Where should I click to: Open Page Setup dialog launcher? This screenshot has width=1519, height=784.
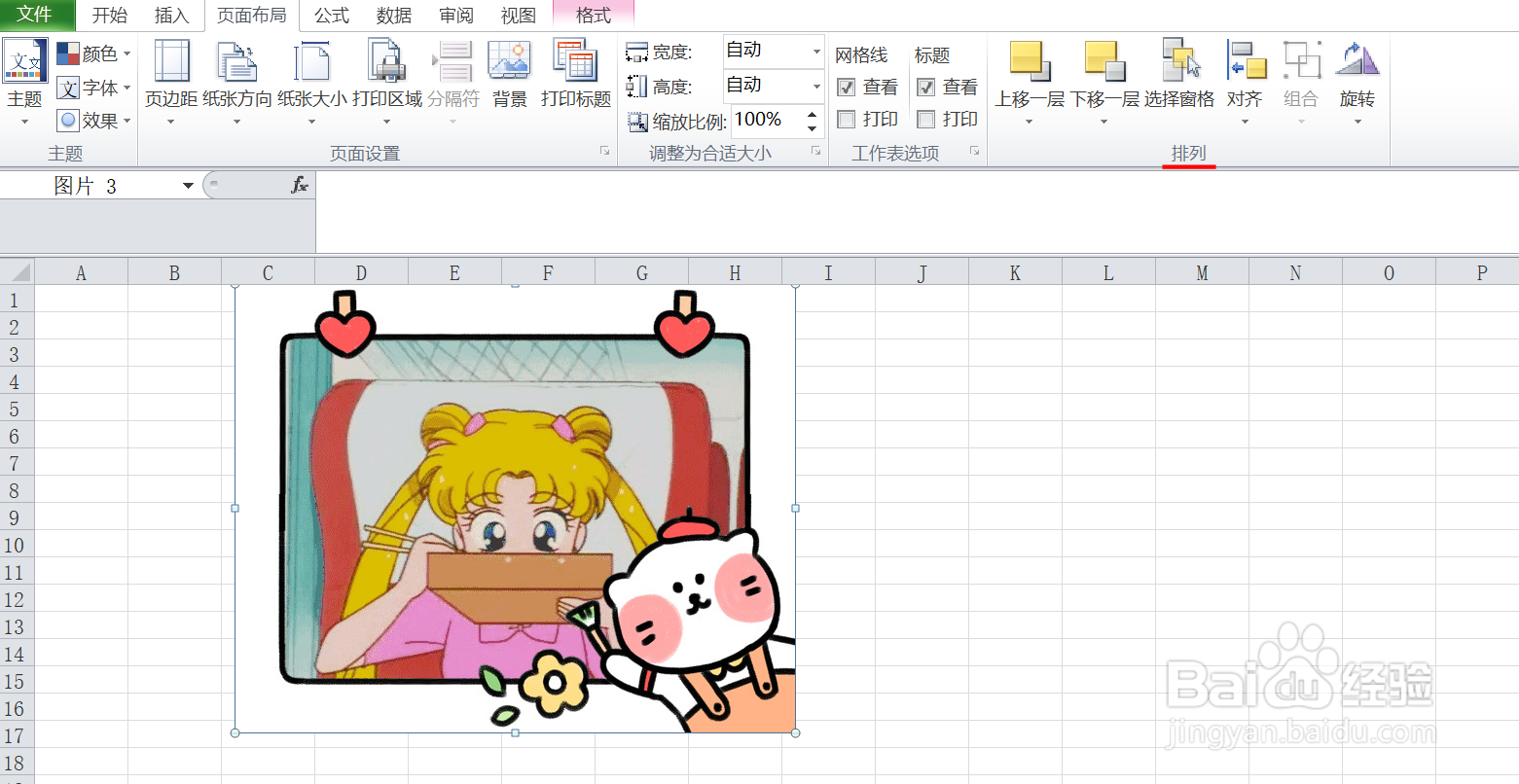pos(604,152)
